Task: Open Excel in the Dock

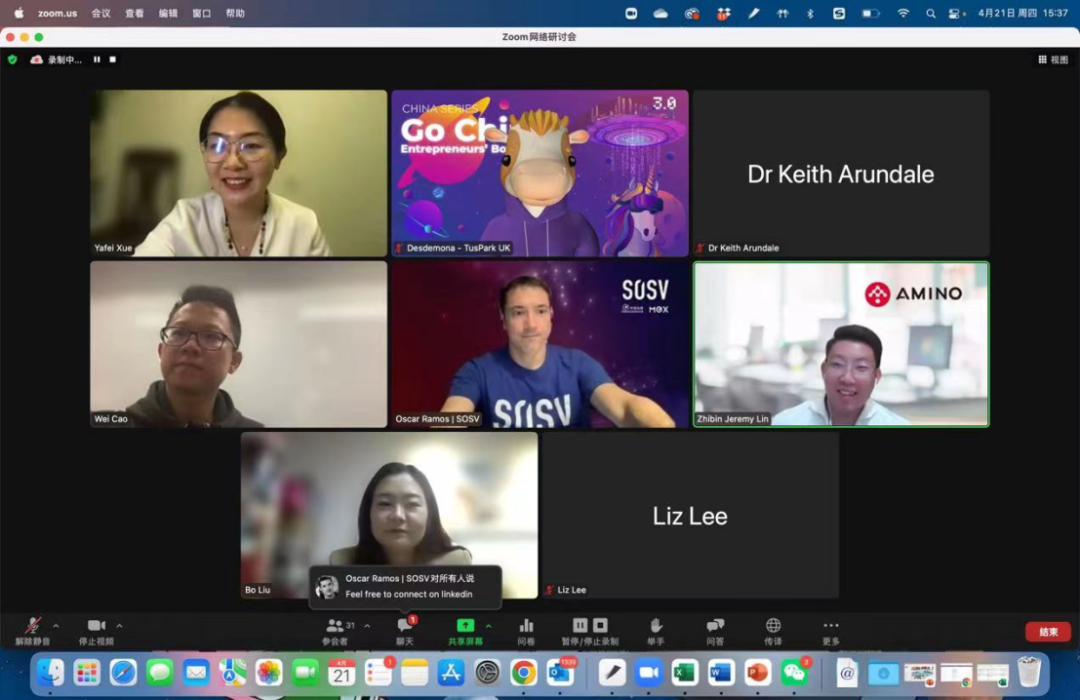Action: (x=685, y=672)
